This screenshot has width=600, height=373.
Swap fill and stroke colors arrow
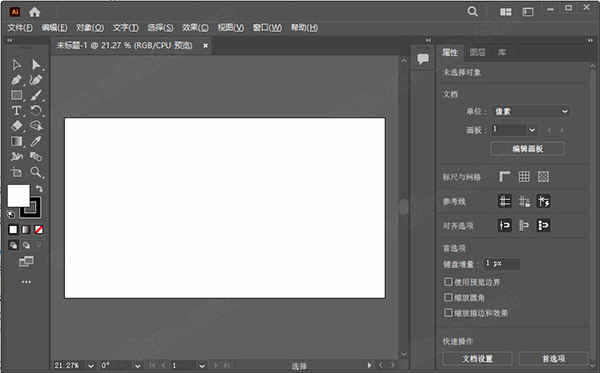click(39, 188)
